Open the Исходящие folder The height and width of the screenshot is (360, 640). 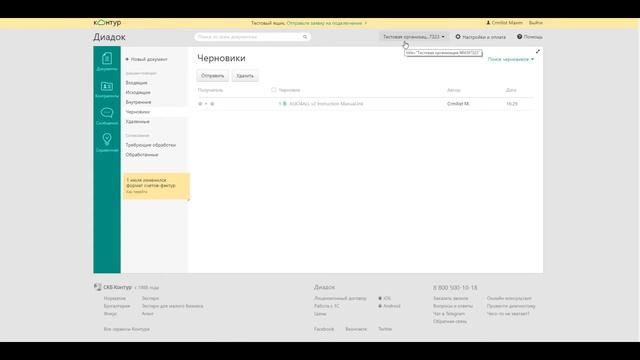click(138, 93)
